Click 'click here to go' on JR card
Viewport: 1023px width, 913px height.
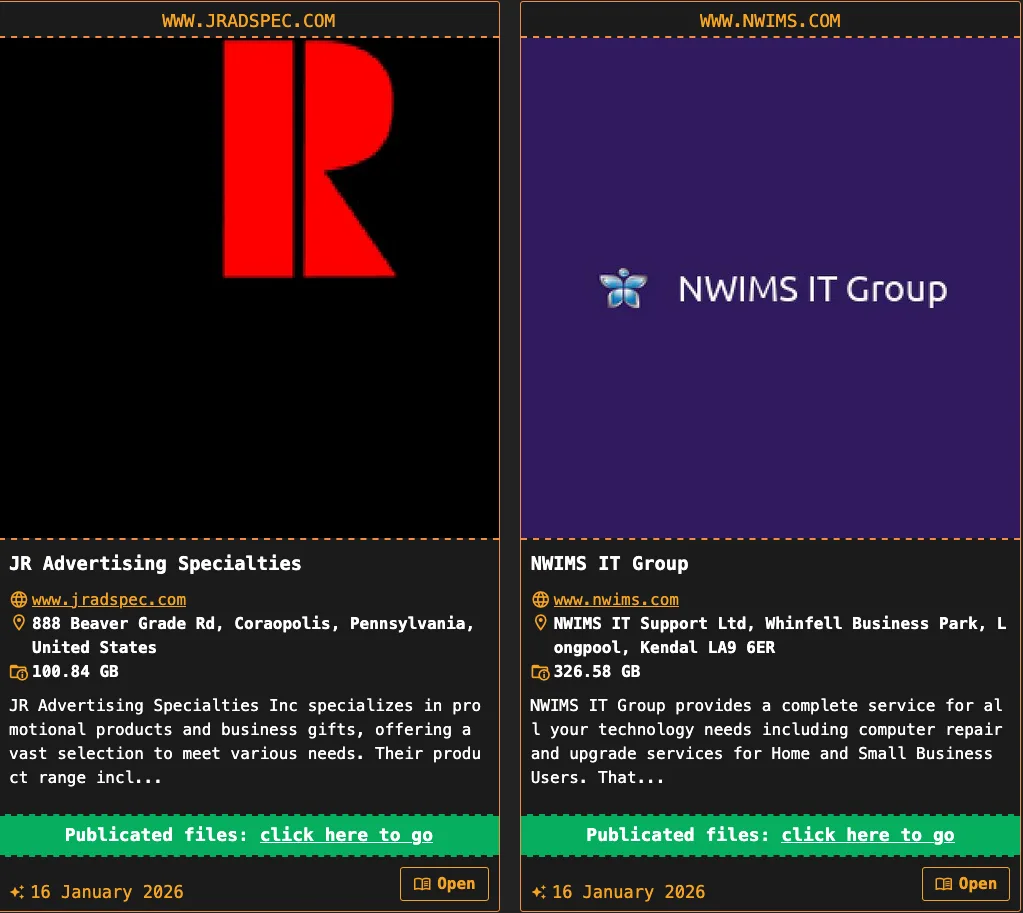(346, 835)
